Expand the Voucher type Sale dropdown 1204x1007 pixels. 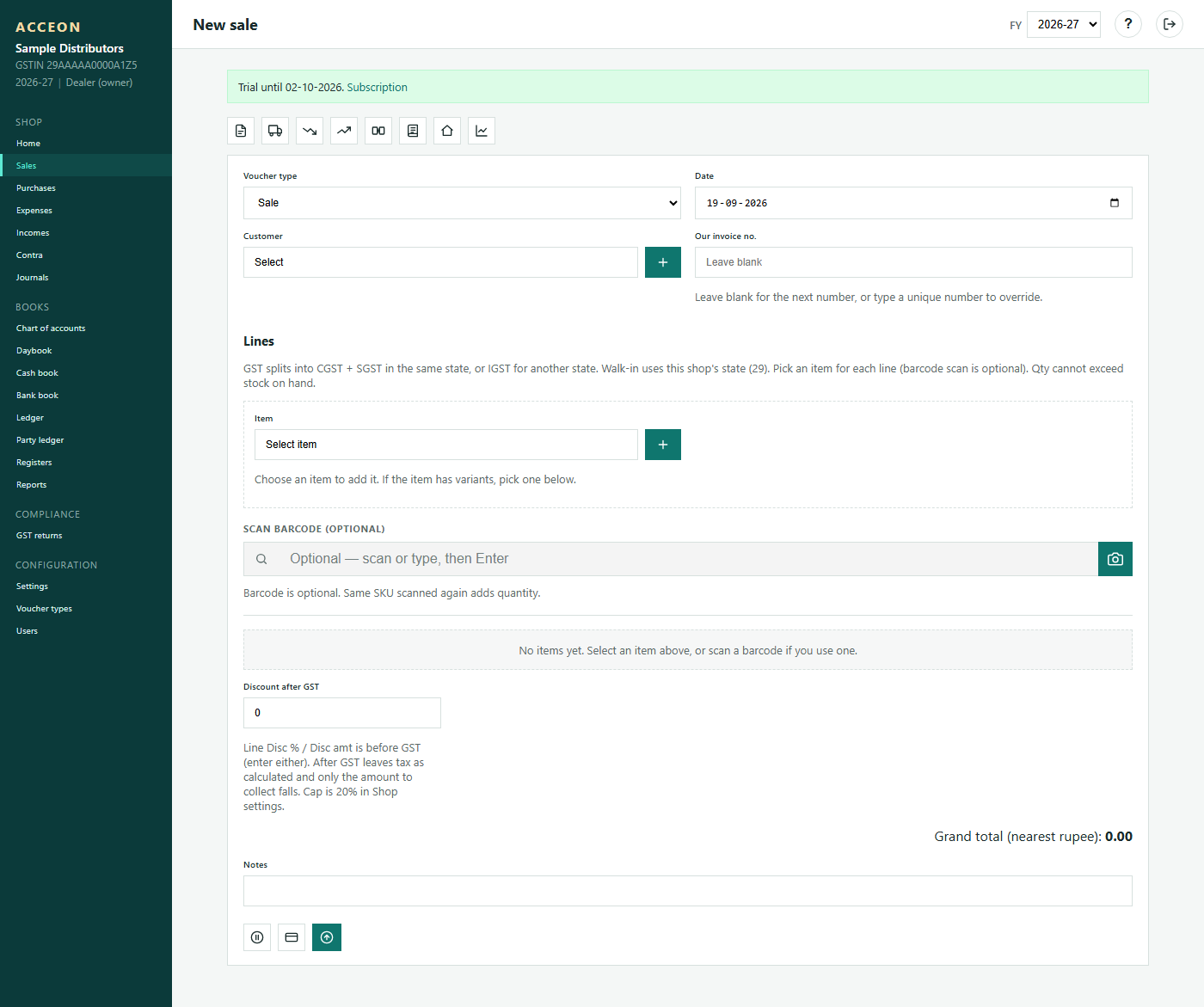coord(462,203)
